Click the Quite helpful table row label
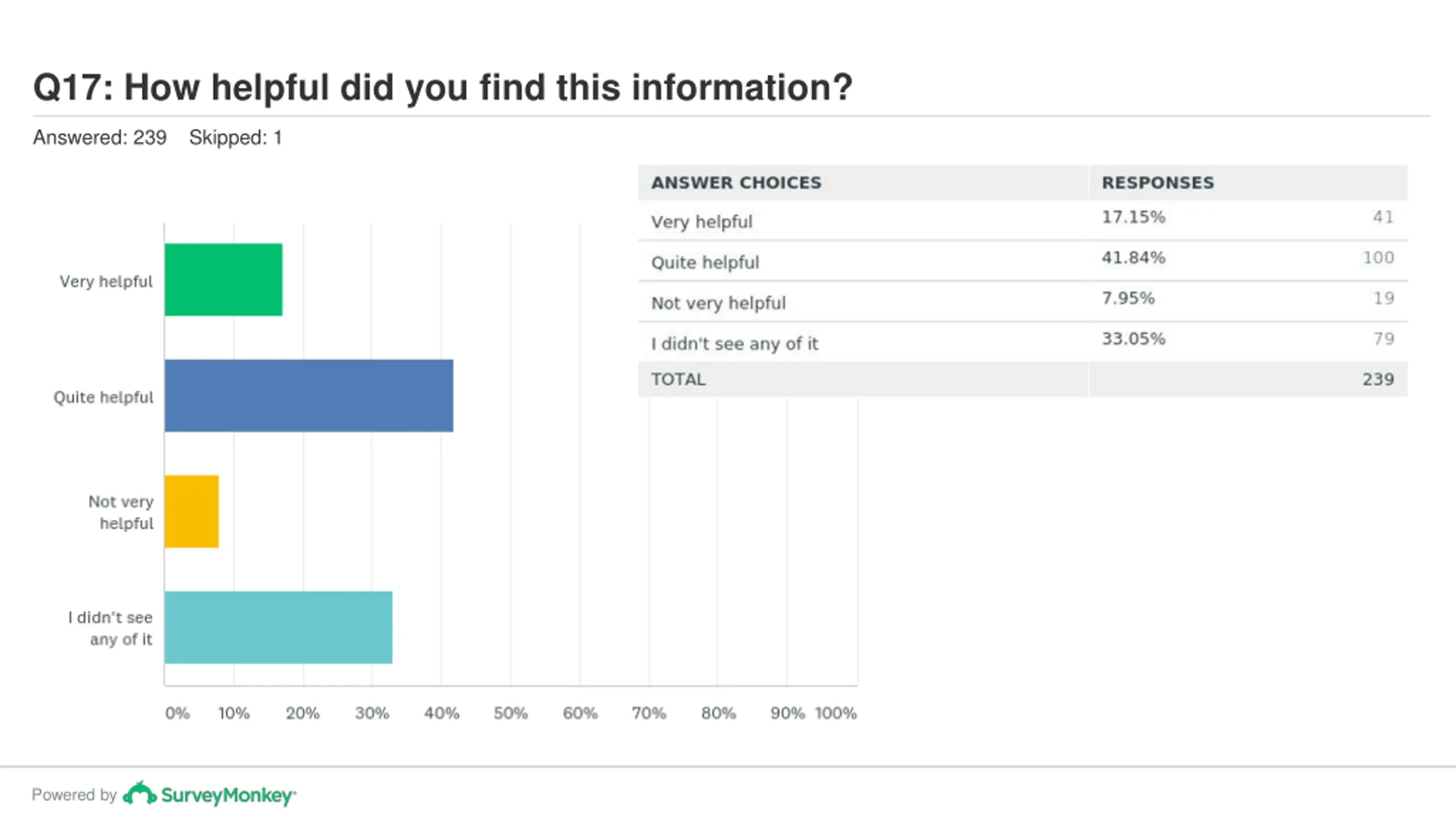 pyautogui.click(x=705, y=262)
